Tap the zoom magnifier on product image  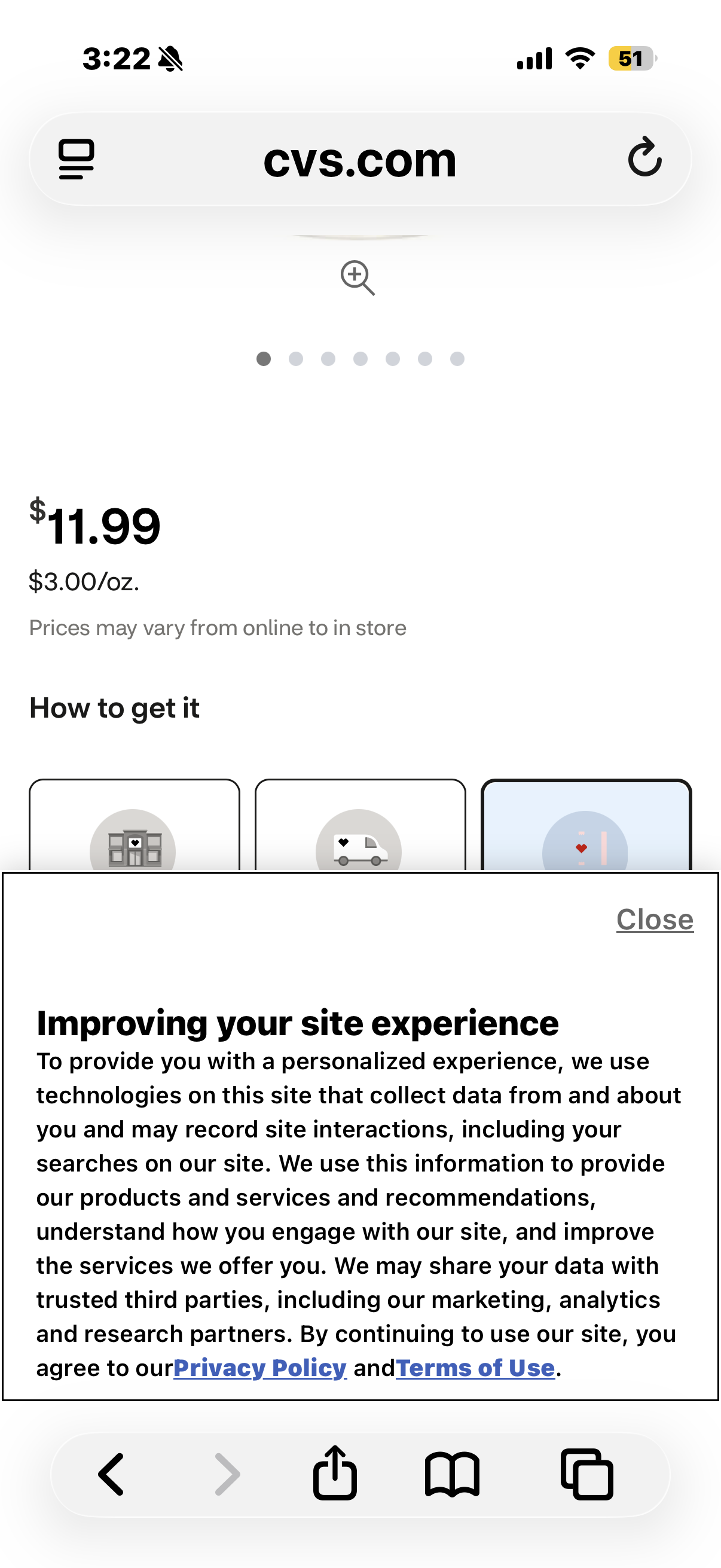(357, 277)
